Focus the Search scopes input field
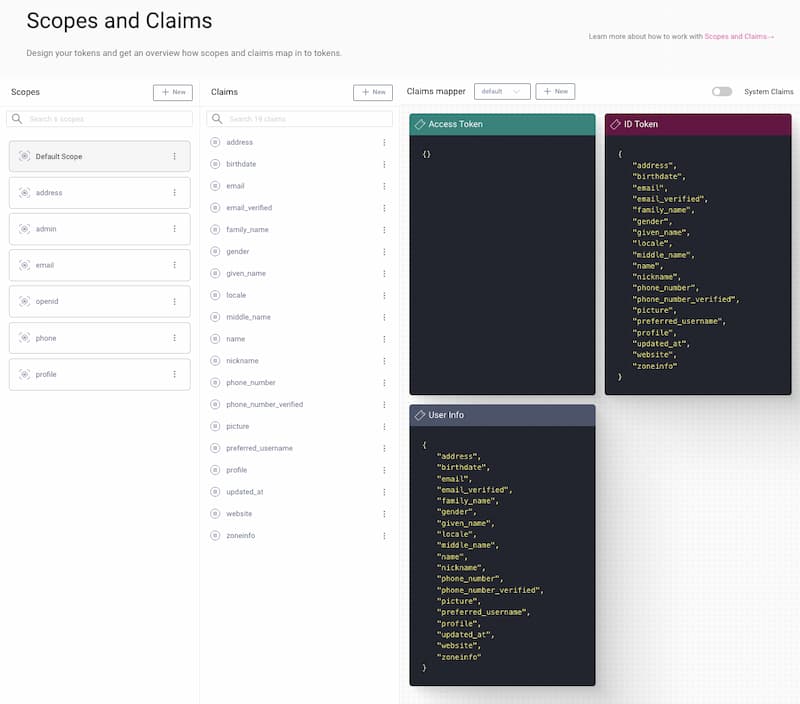800x704 pixels. [x=100, y=119]
